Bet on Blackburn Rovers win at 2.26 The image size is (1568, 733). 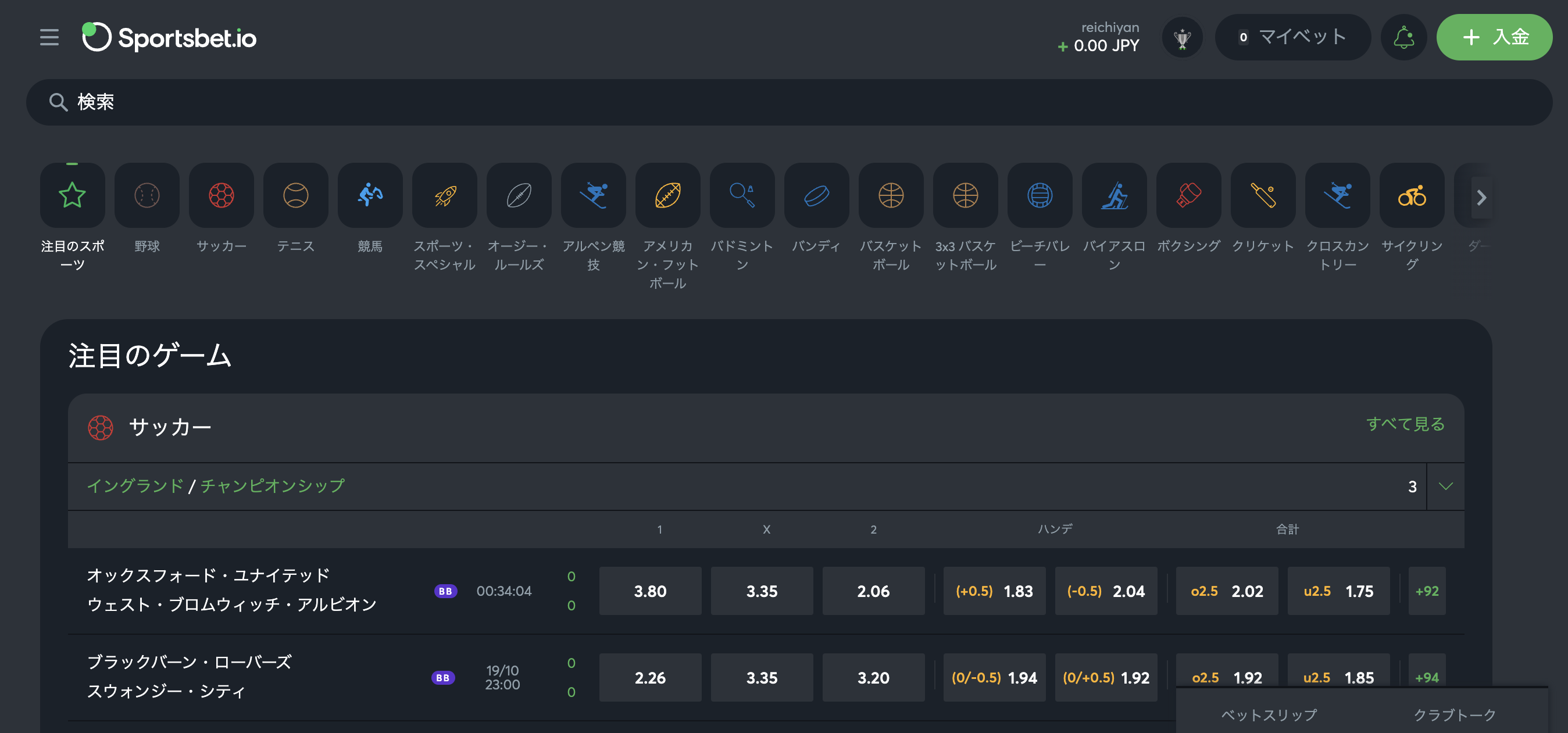(x=650, y=678)
